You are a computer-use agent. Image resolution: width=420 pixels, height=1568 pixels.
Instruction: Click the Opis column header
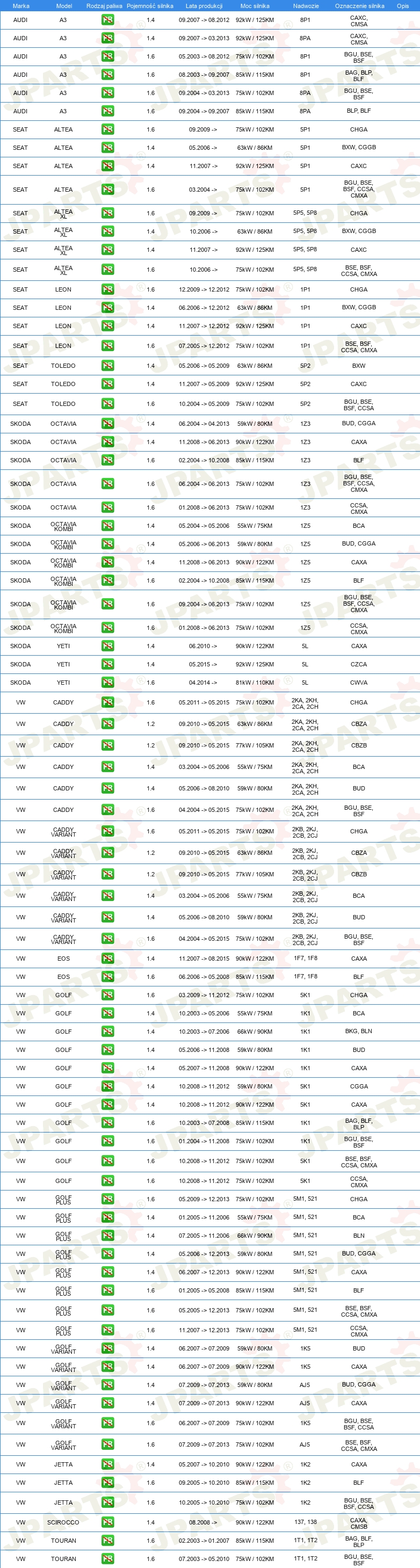click(402, 5)
